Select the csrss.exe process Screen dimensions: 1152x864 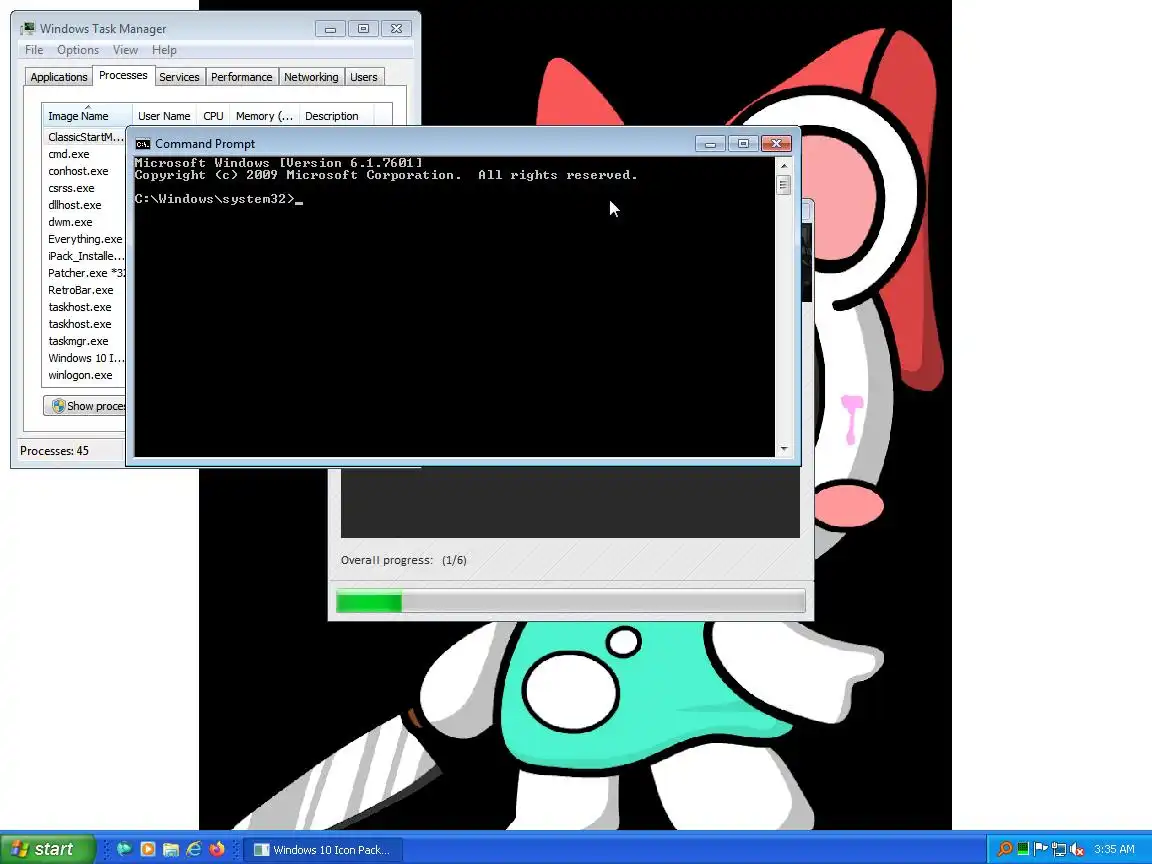point(84,188)
